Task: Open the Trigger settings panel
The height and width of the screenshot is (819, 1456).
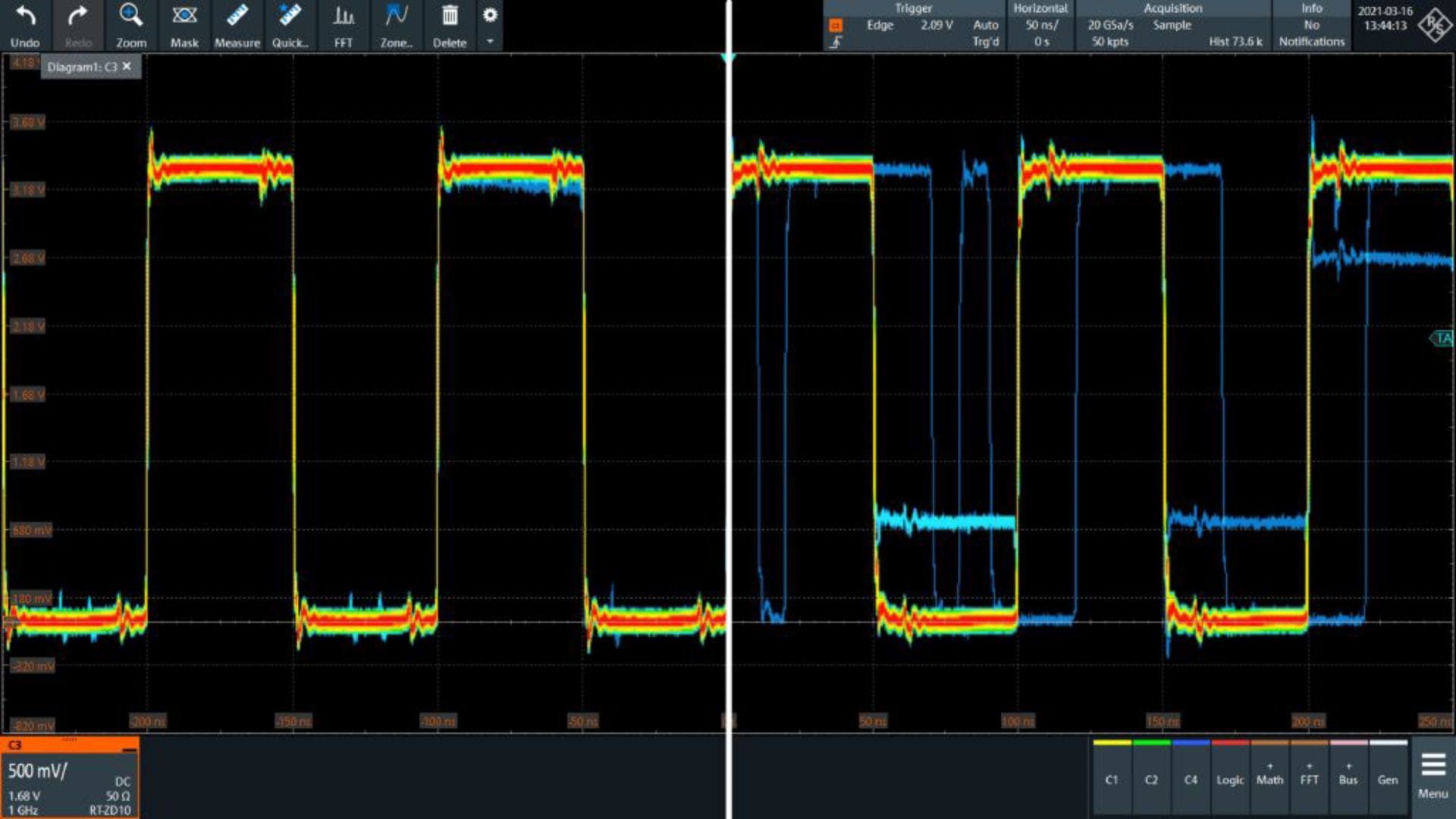Action: pyautogui.click(x=913, y=25)
